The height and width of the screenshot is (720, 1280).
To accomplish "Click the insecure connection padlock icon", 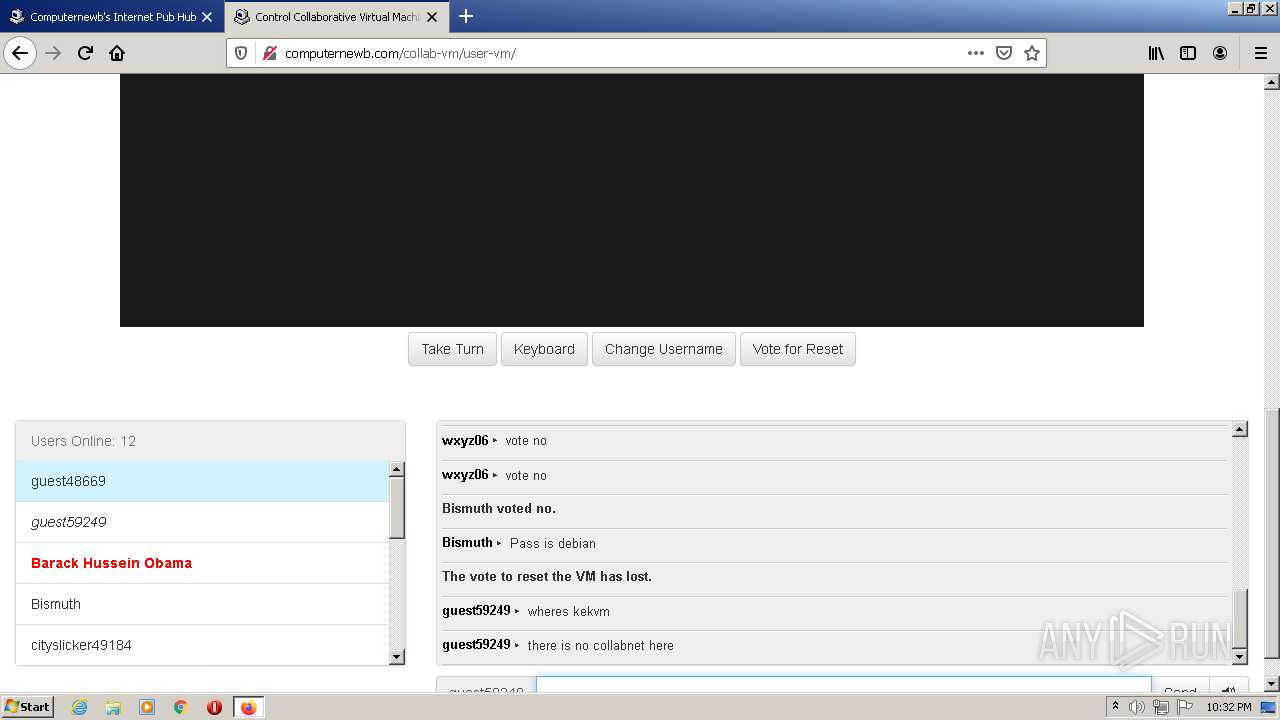I will click(x=269, y=53).
